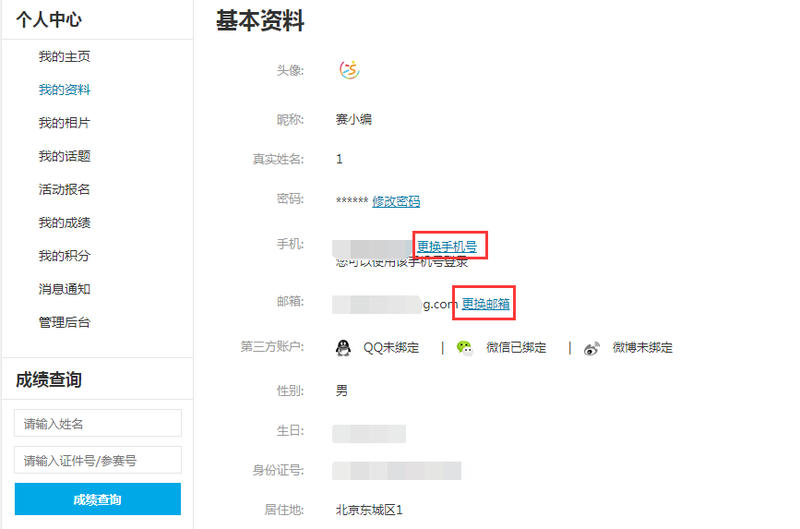Go to 我的相片 page
This screenshot has height=529, width=800.
[x=64, y=123]
